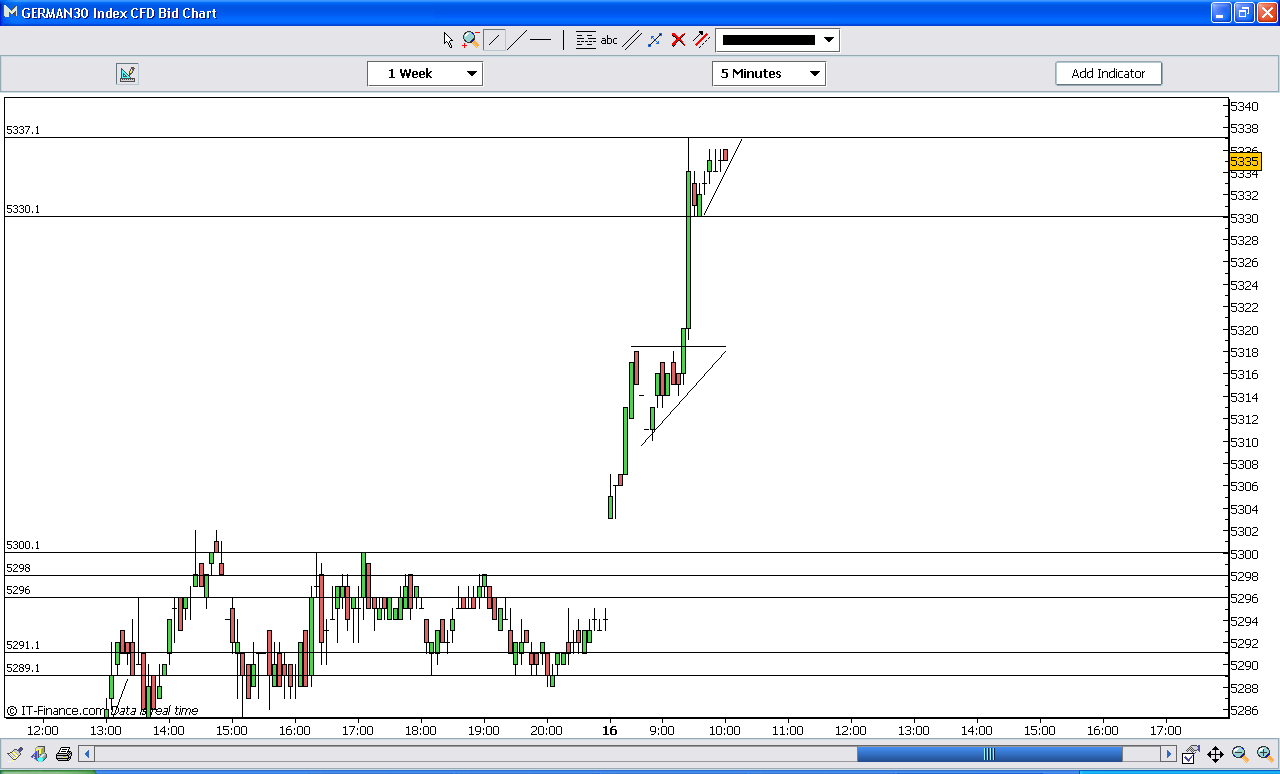Screen dimensions: 1280x774
Task: Click the 5291.1 level label
Action: point(23,645)
